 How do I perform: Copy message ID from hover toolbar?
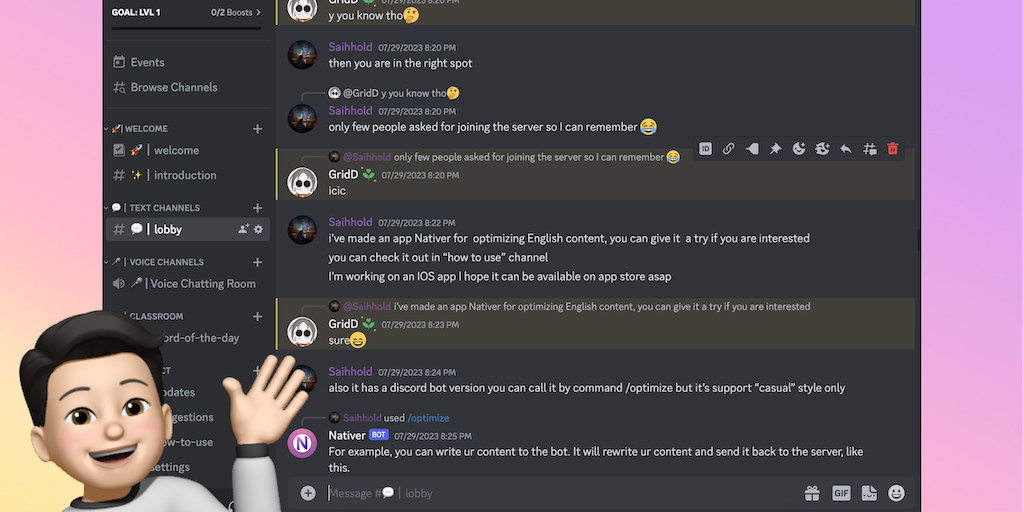tap(705, 149)
